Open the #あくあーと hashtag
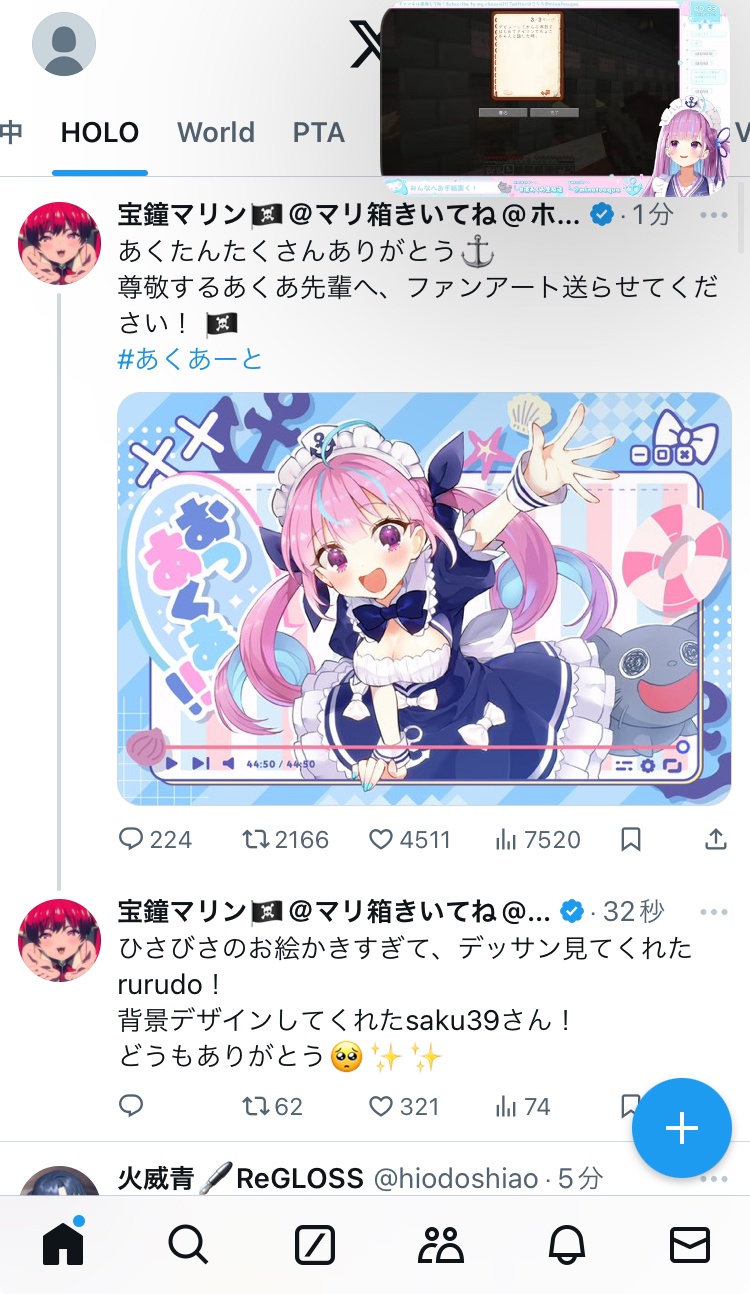 [190, 359]
